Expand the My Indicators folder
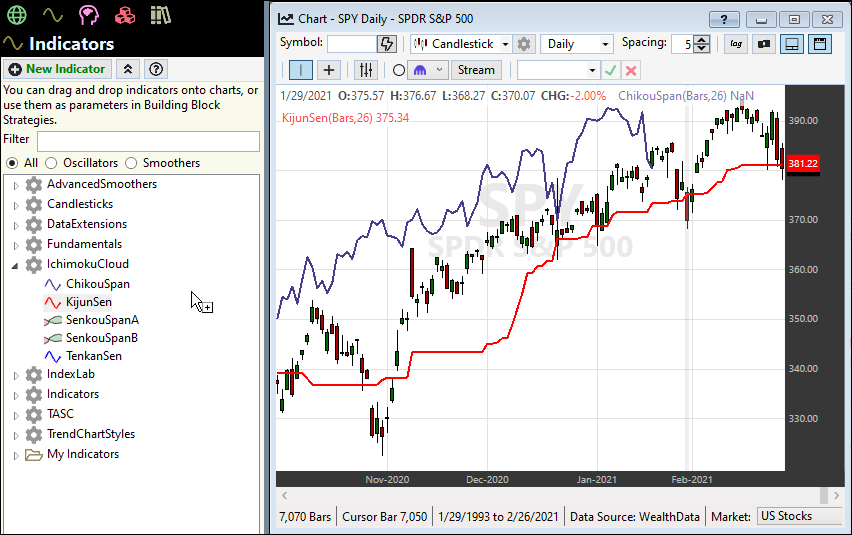The image size is (852, 535). pos(16,456)
